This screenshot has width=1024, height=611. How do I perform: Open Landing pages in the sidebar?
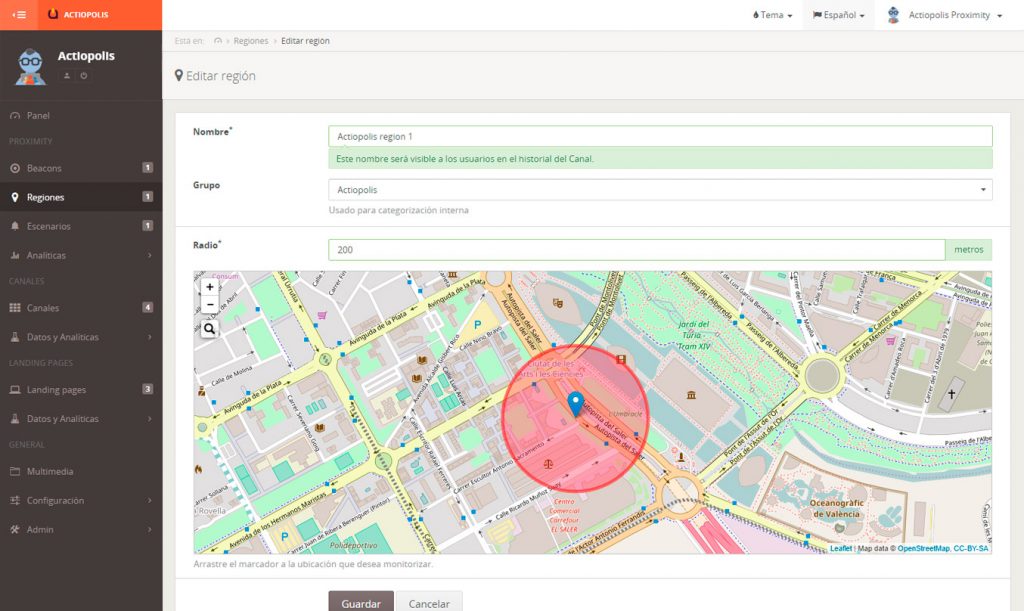[81, 390]
